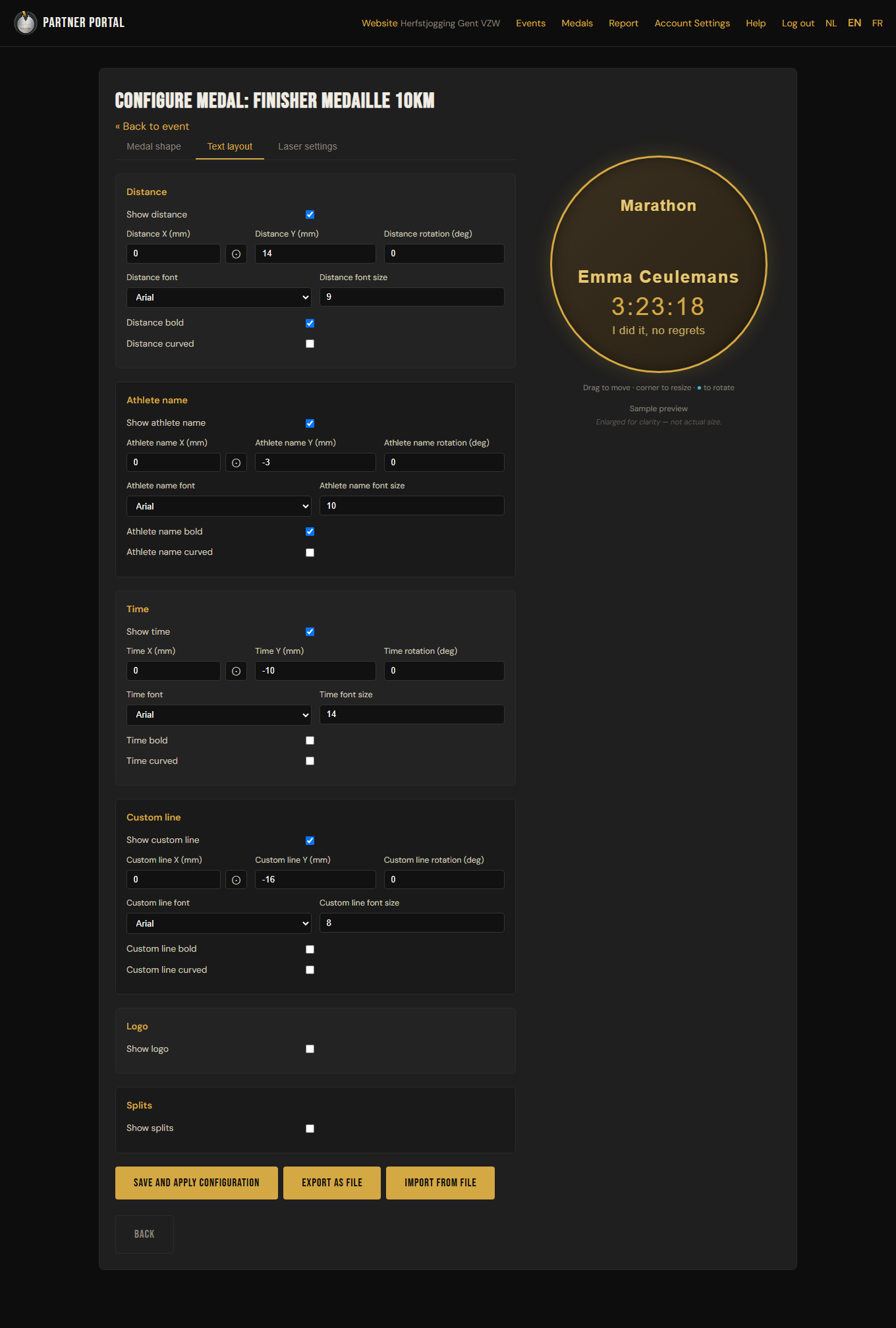Screen dimensions: 896x1328
Task: Center the Distance X position
Action: pyautogui.click(x=236, y=254)
